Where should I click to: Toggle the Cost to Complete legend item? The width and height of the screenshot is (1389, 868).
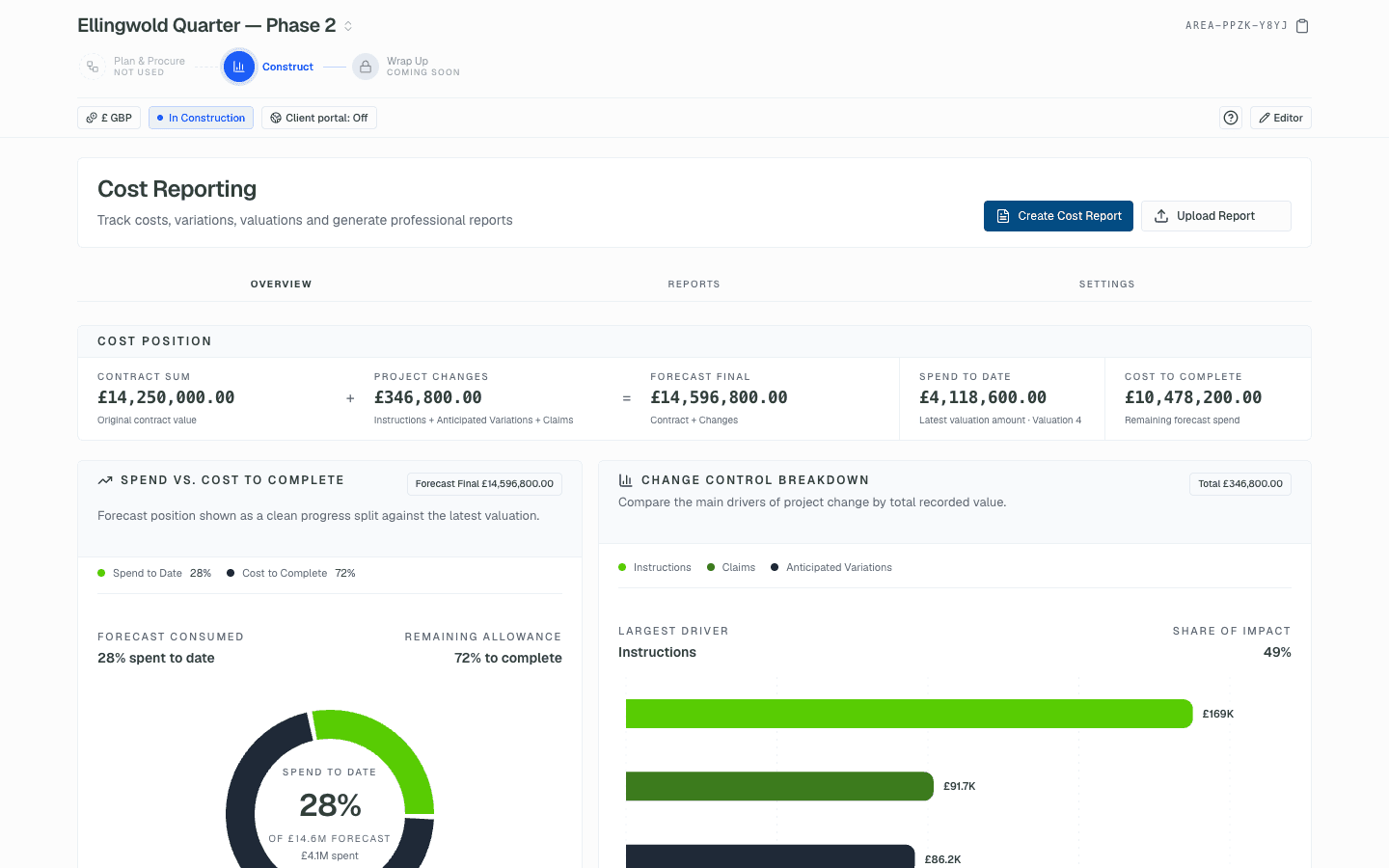click(291, 573)
